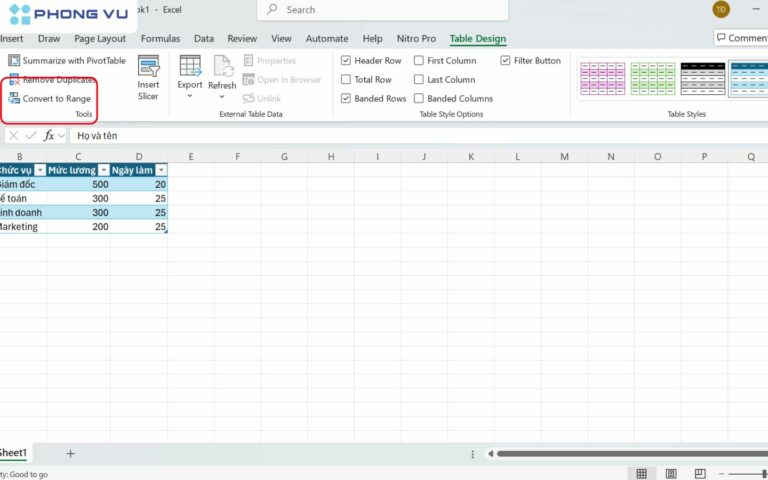Open Ngày làm column filter dropdown
Image resolution: width=768 pixels, height=480 pixels.
pyautogui.click(x=161, y=170)
